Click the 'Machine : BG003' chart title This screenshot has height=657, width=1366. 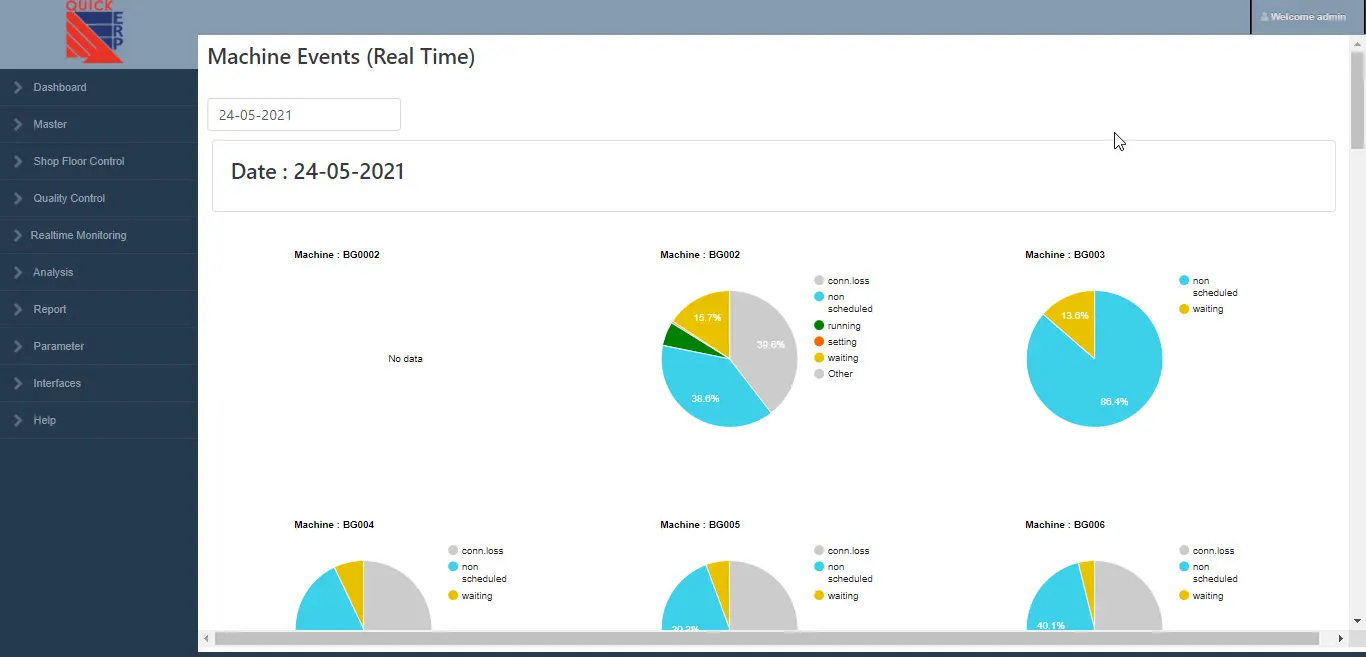click(1065, 255)
